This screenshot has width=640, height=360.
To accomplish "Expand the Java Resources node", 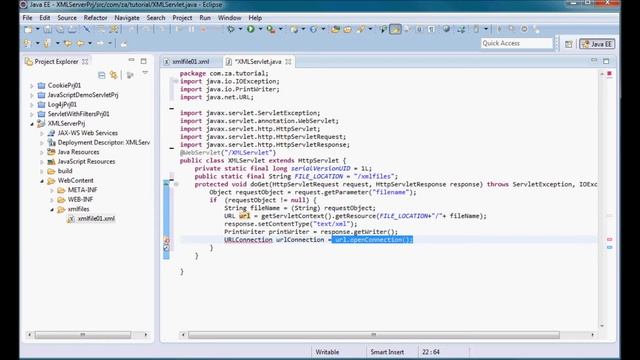I will (x=42, y=152).
